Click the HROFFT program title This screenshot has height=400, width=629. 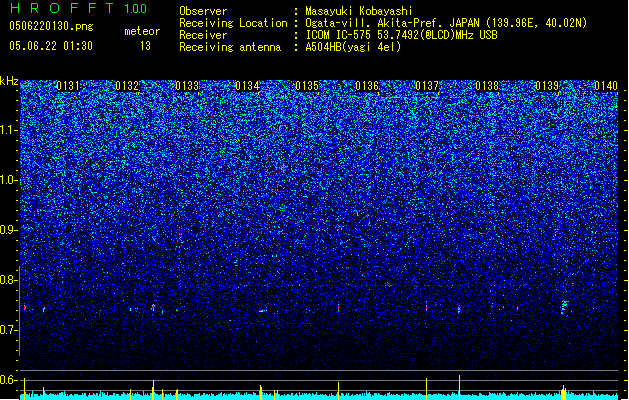[x=62, y=8]
